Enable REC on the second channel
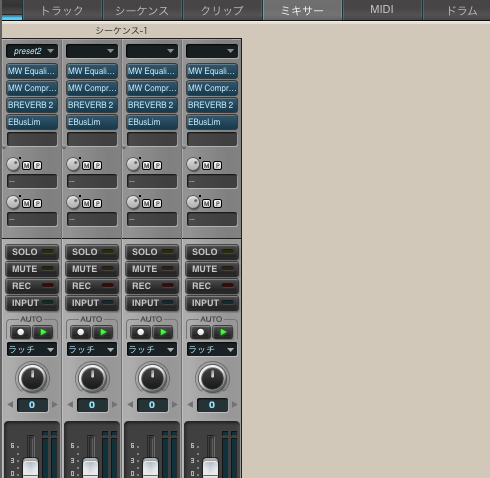Viewport: 490px width, 478px height. pos(92,286)
